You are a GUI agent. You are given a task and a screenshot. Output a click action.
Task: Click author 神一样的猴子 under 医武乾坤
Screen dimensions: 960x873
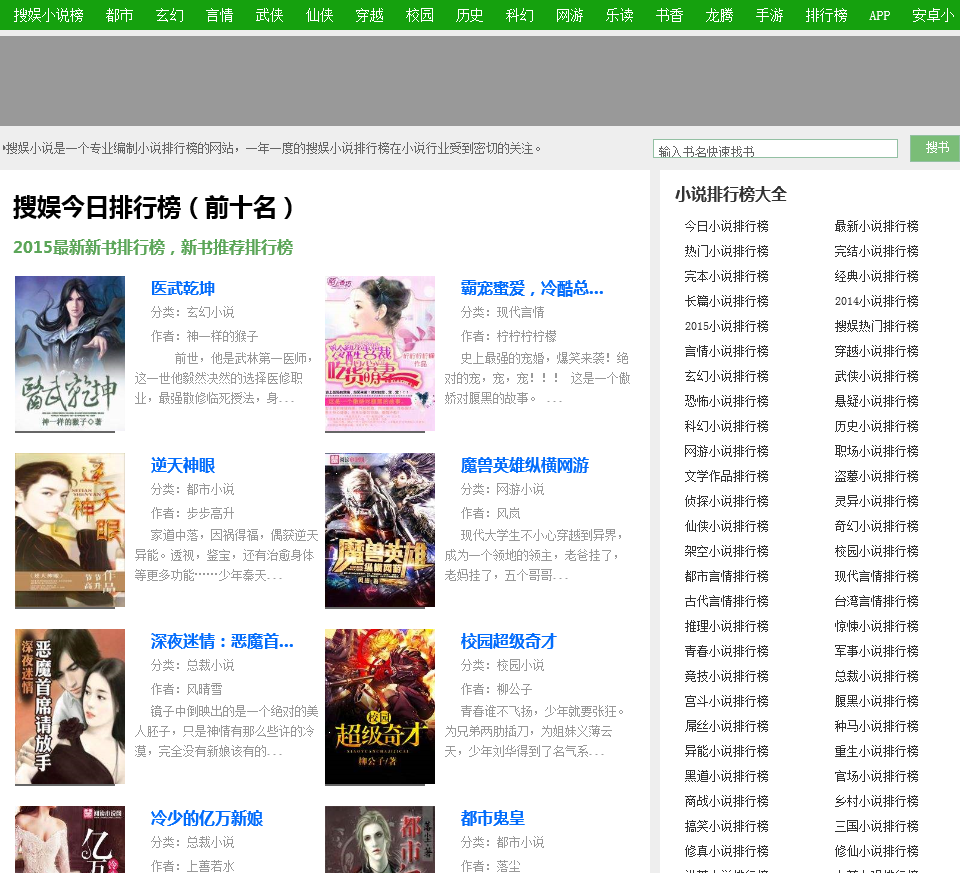coord(222,336)
